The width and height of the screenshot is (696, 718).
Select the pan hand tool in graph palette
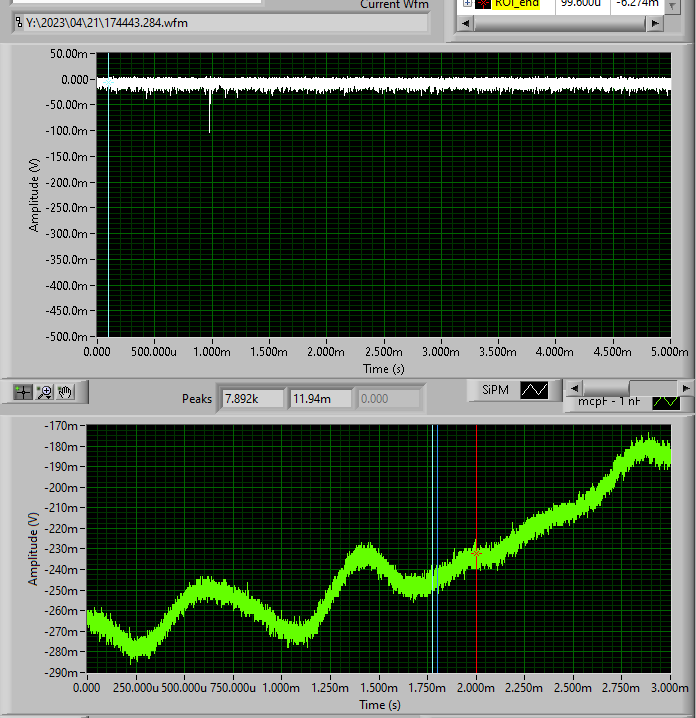click(65, 392)
